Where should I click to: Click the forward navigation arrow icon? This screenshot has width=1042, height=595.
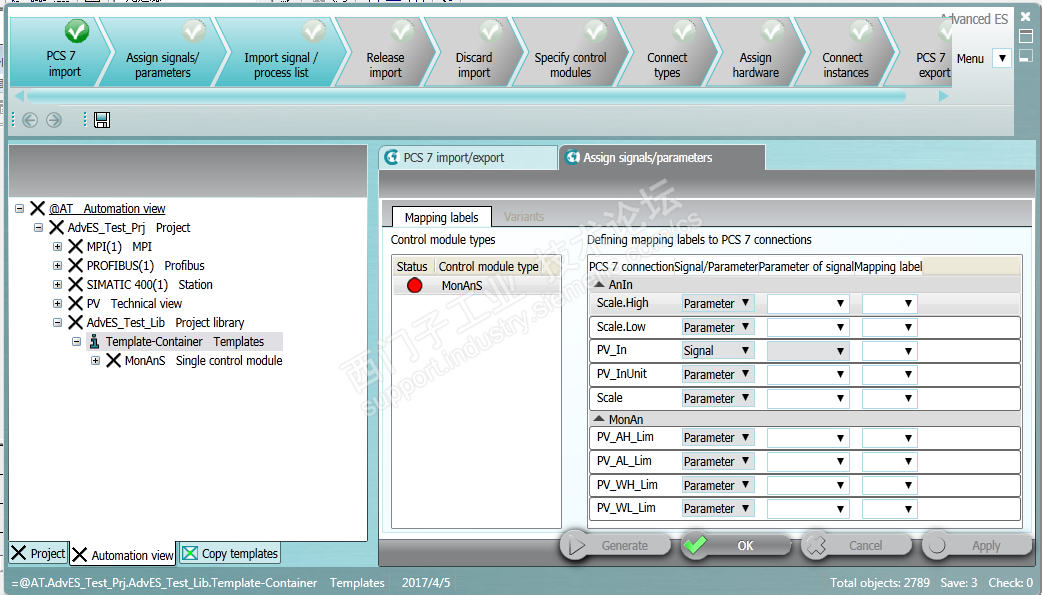click(x=54, y=120)
